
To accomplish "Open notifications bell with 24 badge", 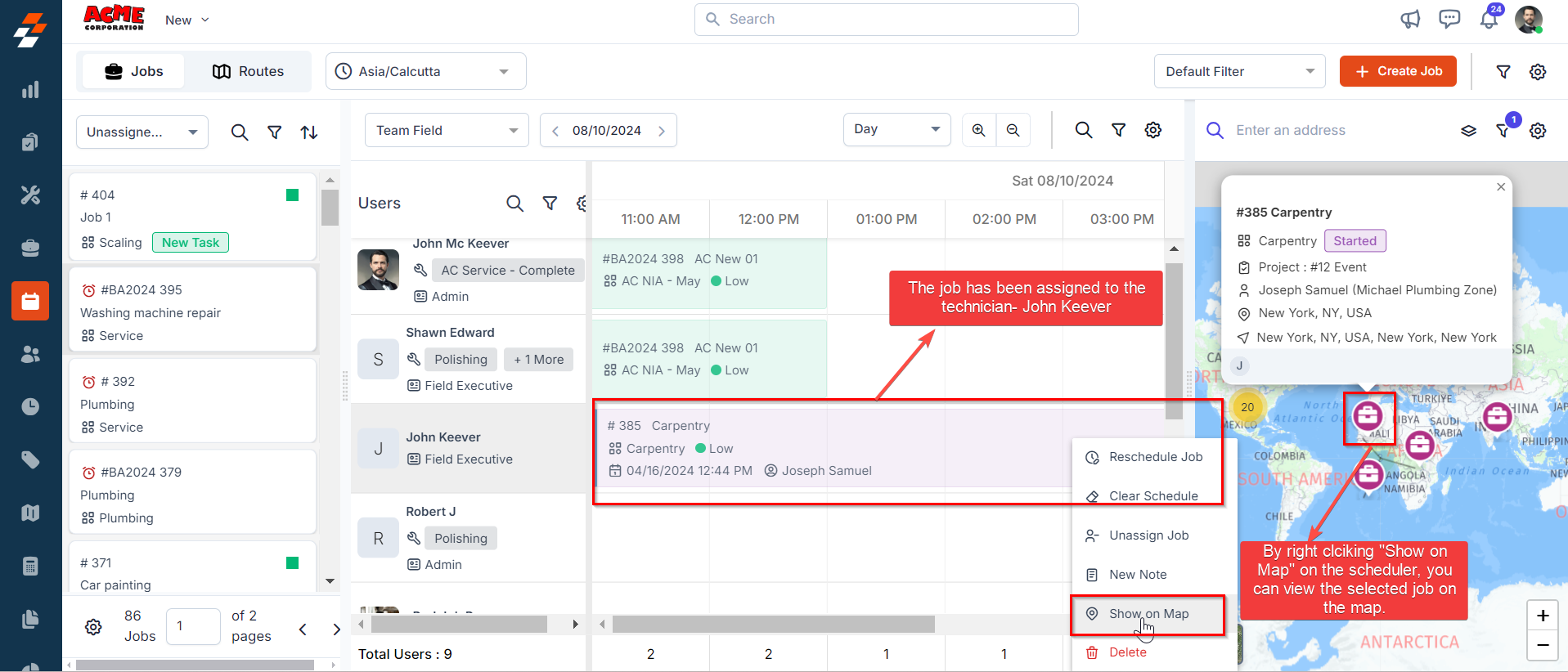I will pos(1489,18).
